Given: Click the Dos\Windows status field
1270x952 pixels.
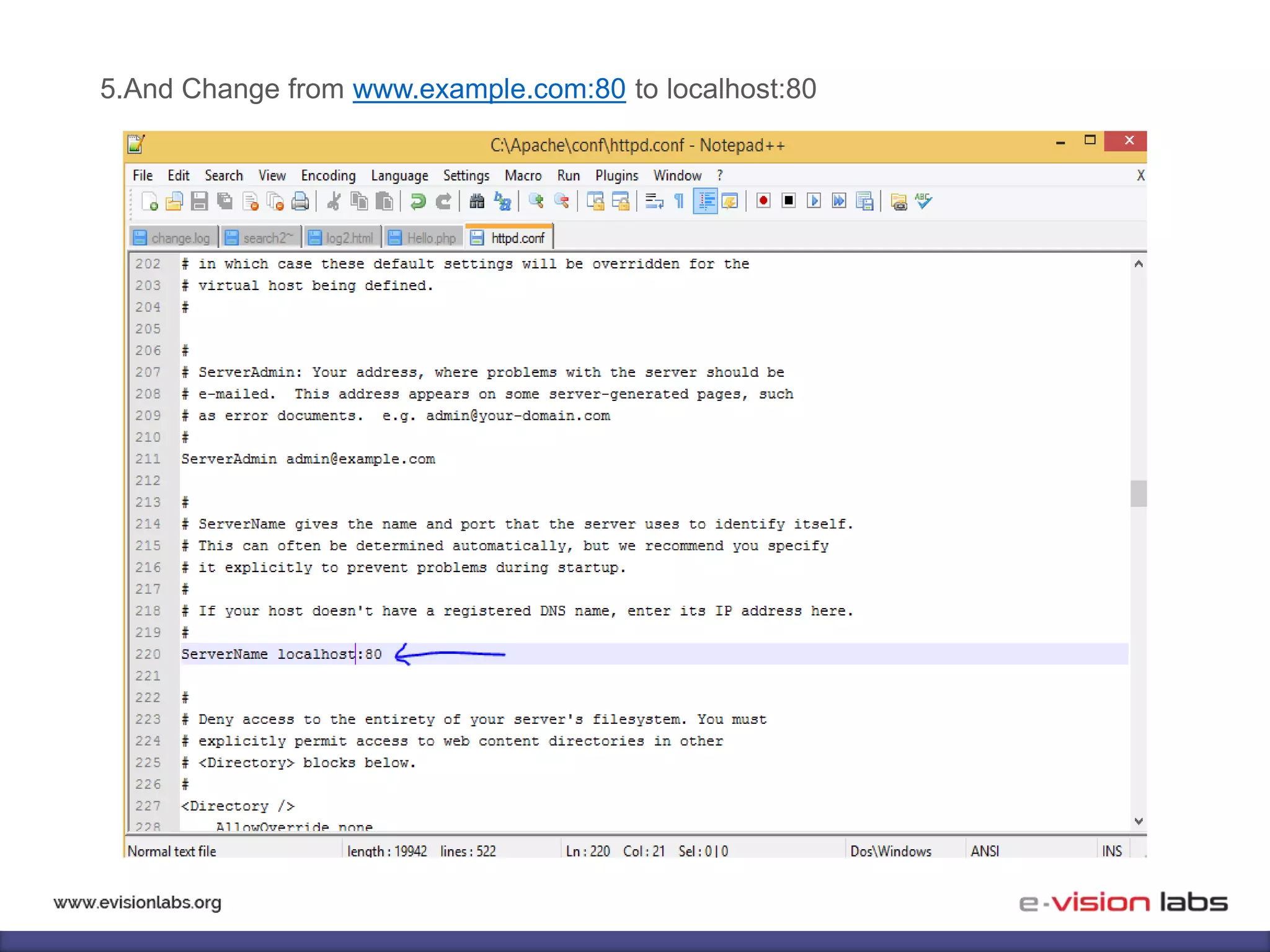Looking at the screenshot, I should tap(891, 851).
